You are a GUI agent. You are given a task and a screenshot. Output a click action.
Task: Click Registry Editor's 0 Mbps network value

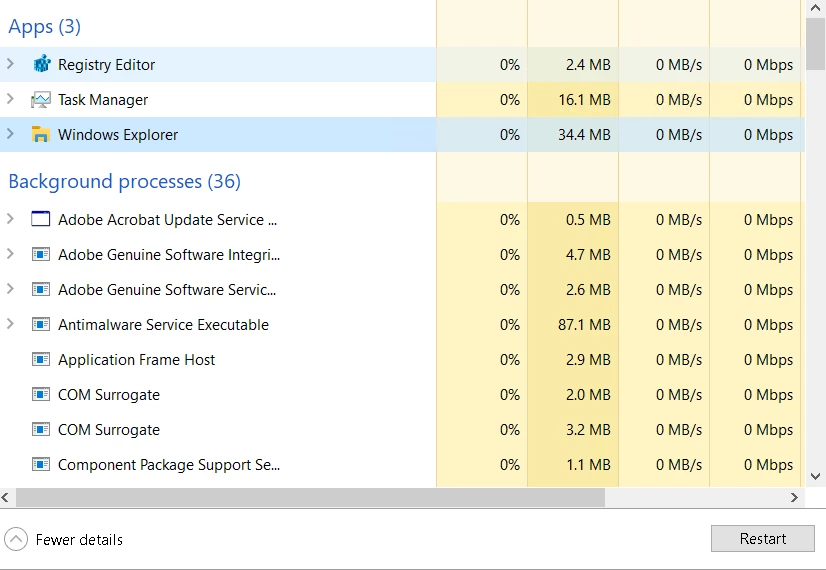click(x=768, y=65)
